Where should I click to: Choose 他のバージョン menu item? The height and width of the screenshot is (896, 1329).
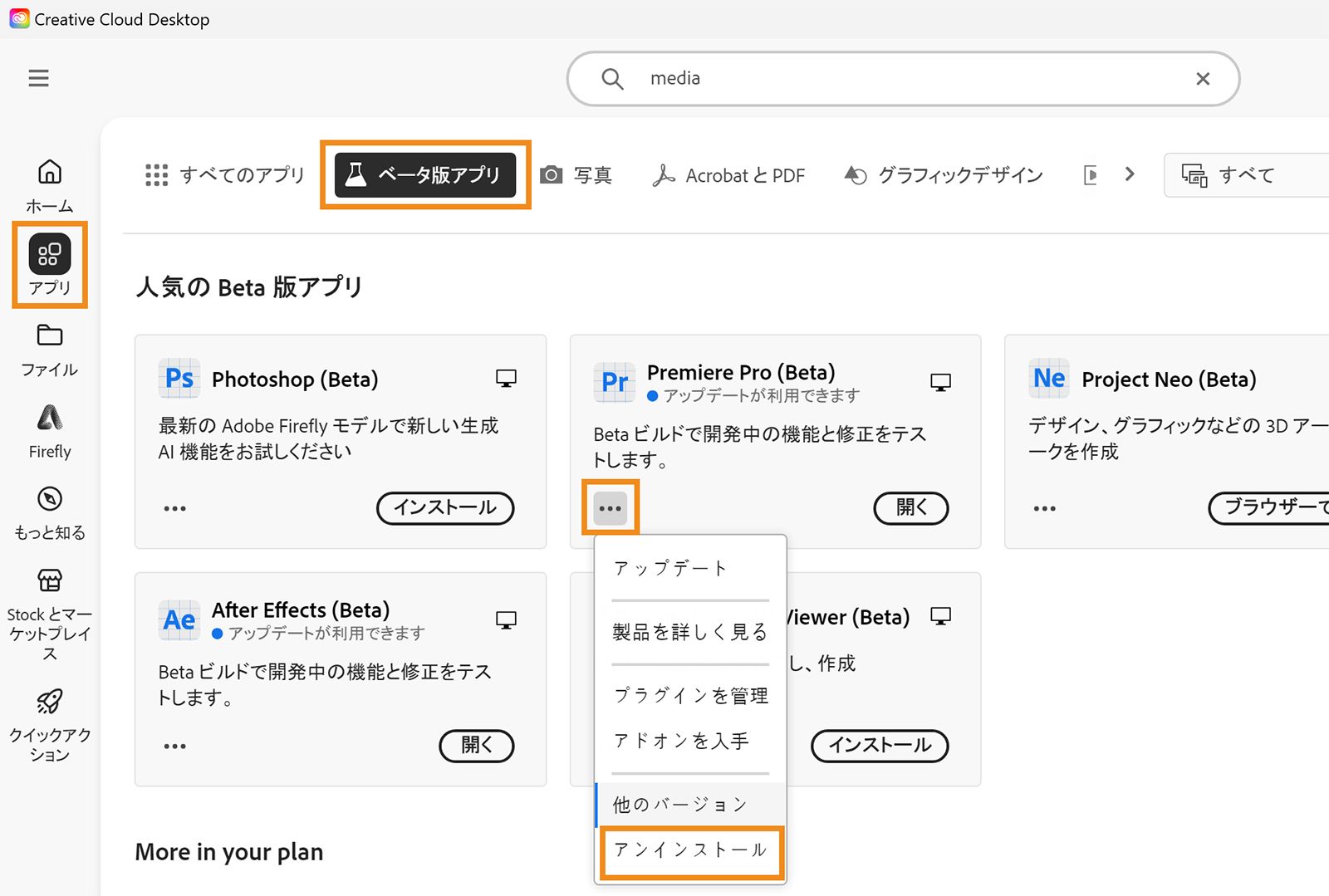pos(691,805)
